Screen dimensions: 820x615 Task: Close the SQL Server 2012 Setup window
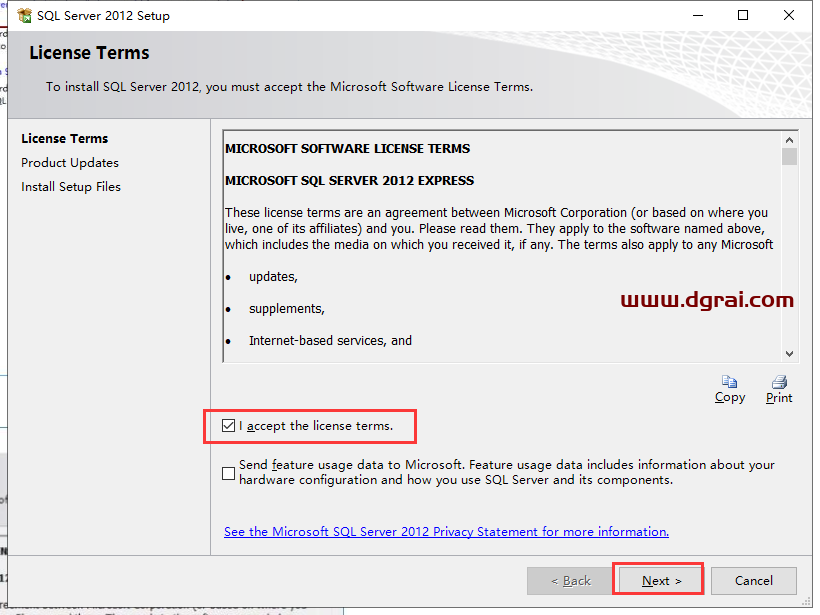[x=789, y=15]
